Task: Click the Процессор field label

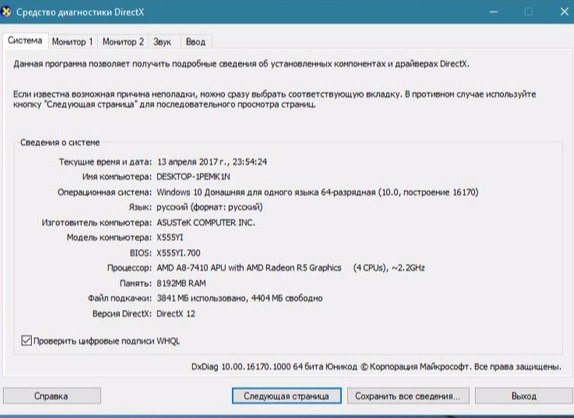Action: (x=129, y=268)
